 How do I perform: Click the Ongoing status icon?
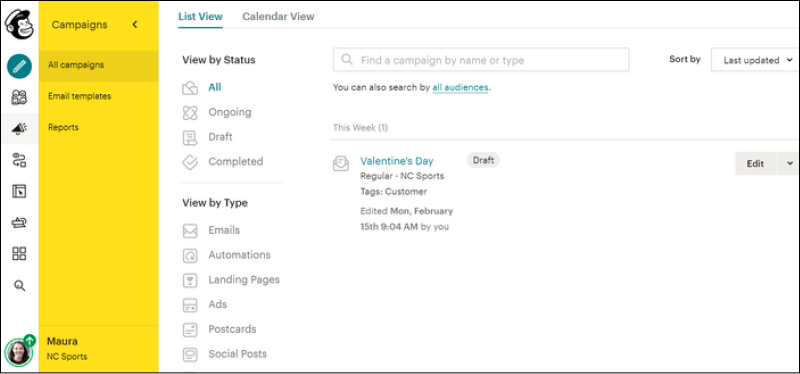[x=190, y=113]
